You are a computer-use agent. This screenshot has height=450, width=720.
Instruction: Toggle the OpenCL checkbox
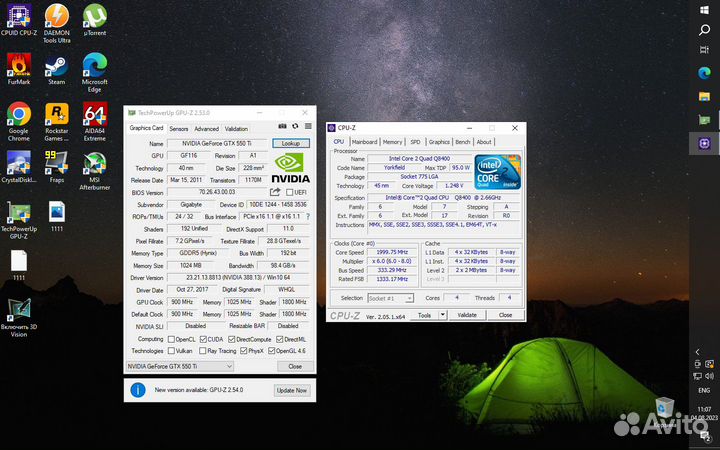pyautogui.click(x=171, y=339)
